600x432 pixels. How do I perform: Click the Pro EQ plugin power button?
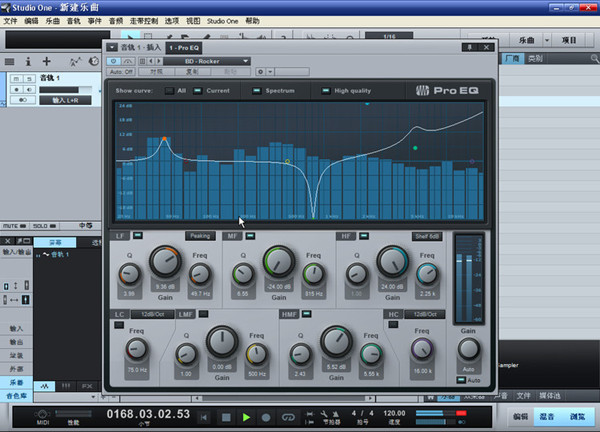coord(114,61)
